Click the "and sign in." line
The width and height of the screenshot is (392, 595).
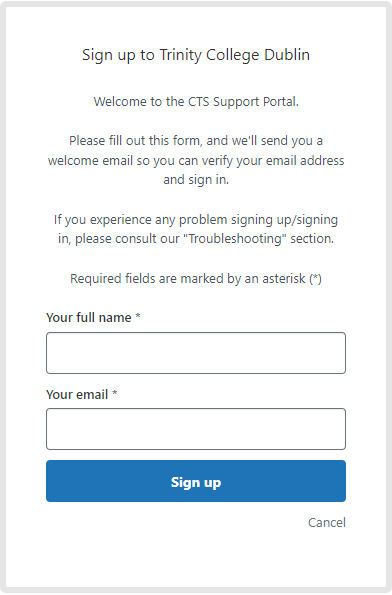(196, 179)
